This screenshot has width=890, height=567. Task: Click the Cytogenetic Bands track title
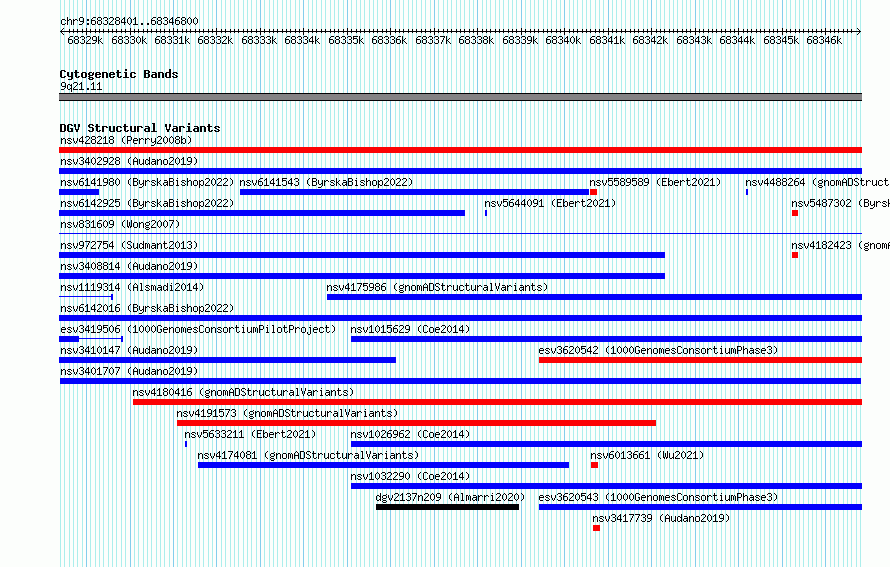(119, 74)
